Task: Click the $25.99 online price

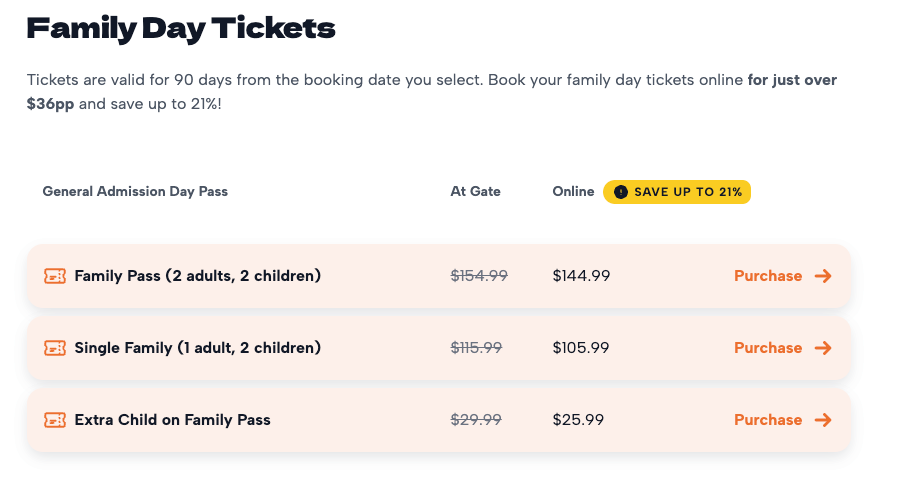Action: (x=578, y=420)
